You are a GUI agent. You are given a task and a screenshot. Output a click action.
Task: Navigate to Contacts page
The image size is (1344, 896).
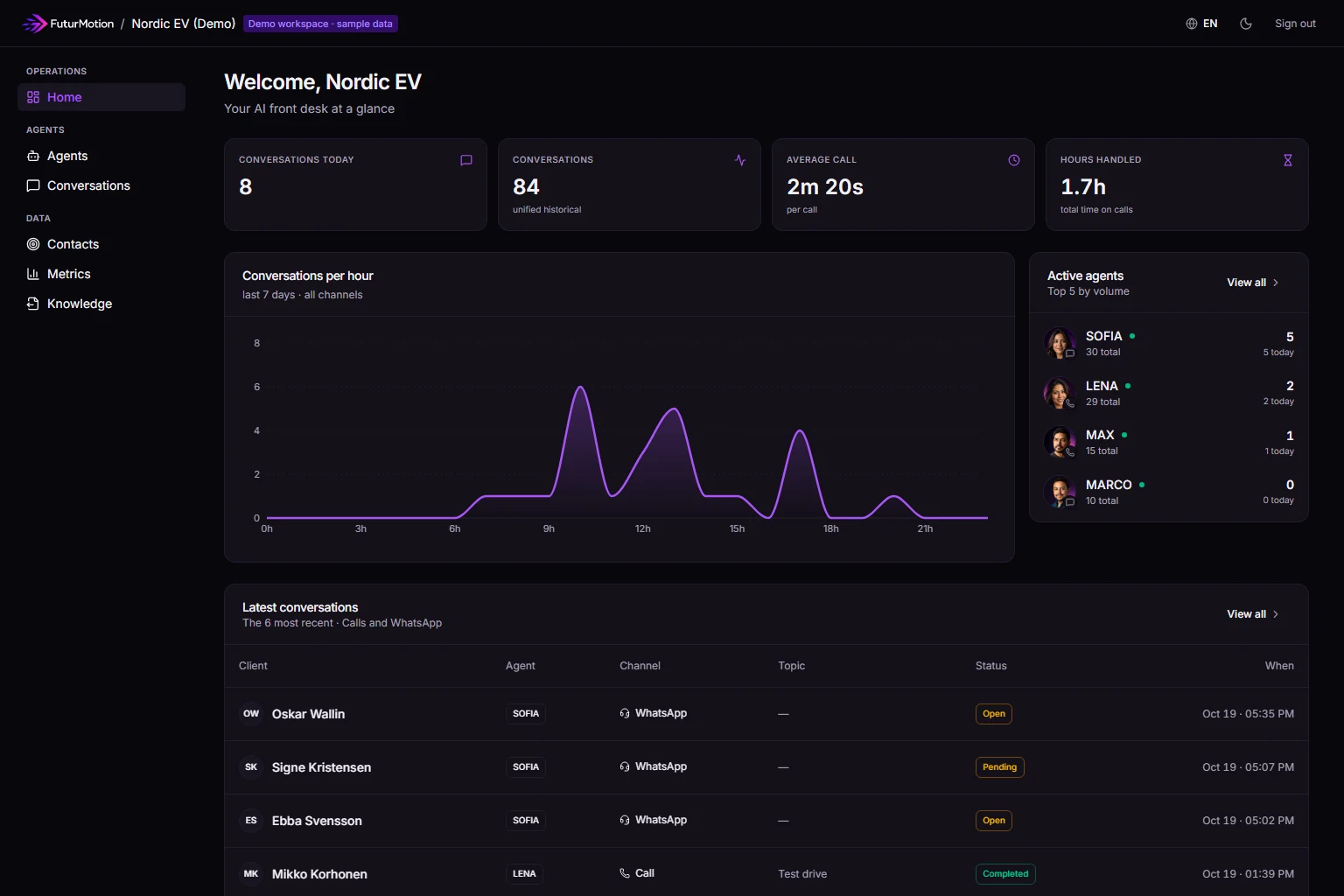click(x=101, y=244)
